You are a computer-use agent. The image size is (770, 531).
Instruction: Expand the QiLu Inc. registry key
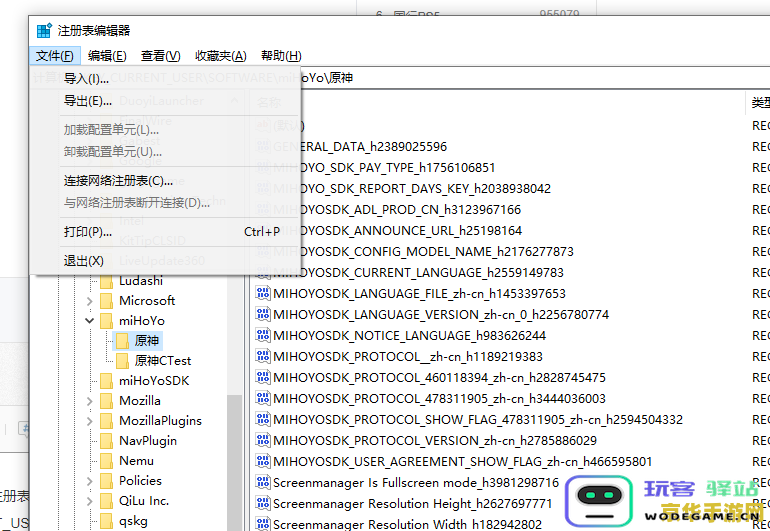89,502
